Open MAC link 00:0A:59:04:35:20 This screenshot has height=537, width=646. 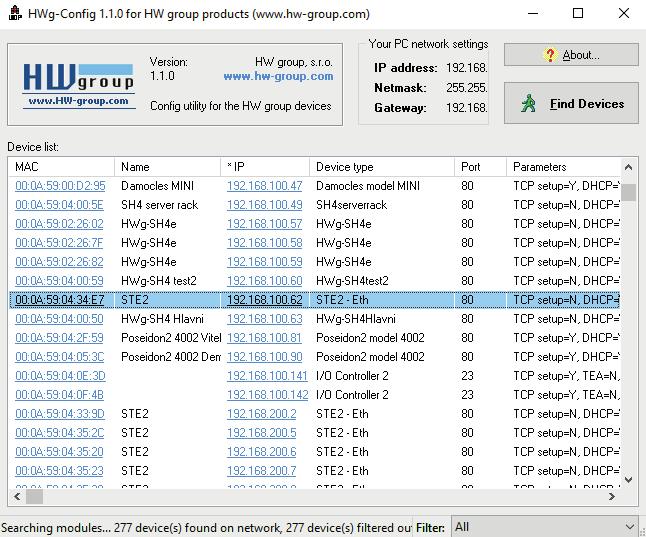[x=59, y=451]
